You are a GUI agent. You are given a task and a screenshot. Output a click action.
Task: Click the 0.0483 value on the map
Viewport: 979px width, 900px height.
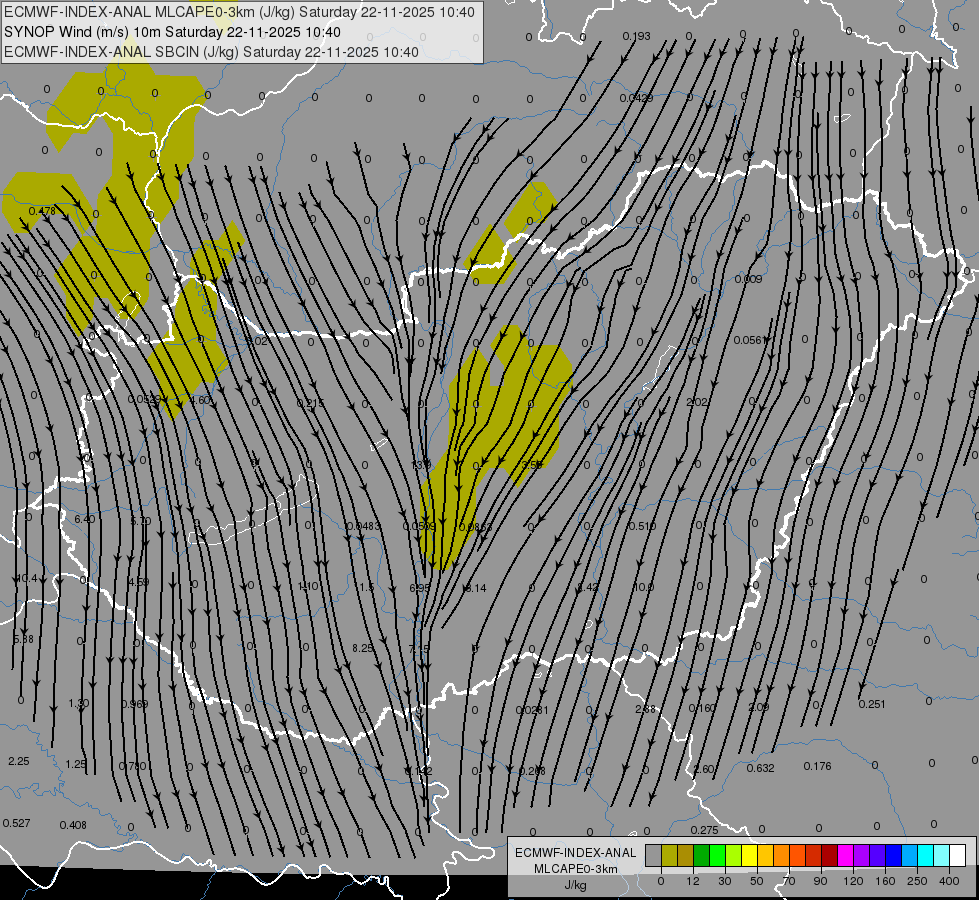coord(363,526)
